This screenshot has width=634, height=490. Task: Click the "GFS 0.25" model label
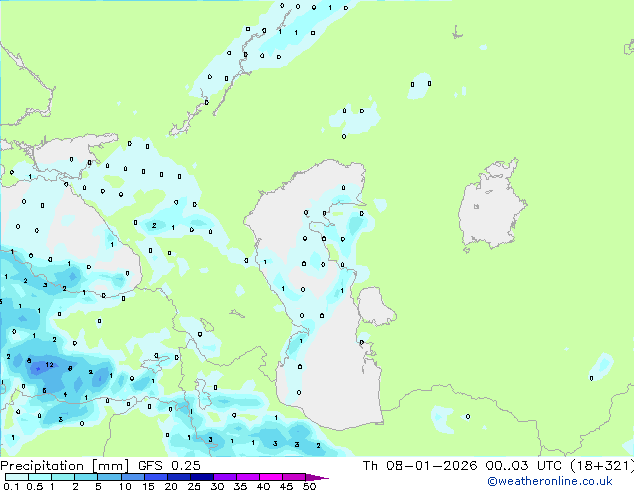click(169, 466)
